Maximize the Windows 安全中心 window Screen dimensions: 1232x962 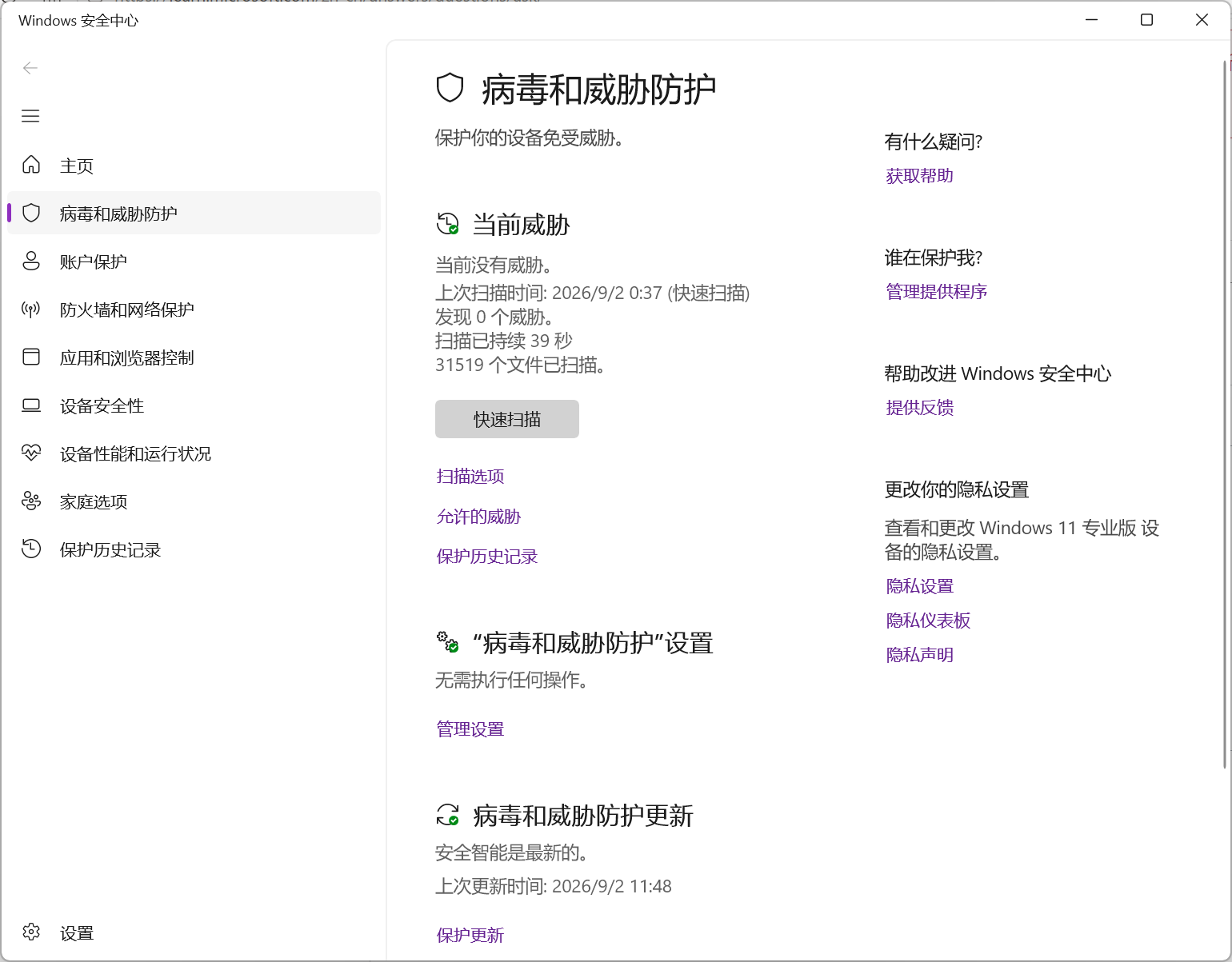pyautogui.click(x=1146, y=20)
